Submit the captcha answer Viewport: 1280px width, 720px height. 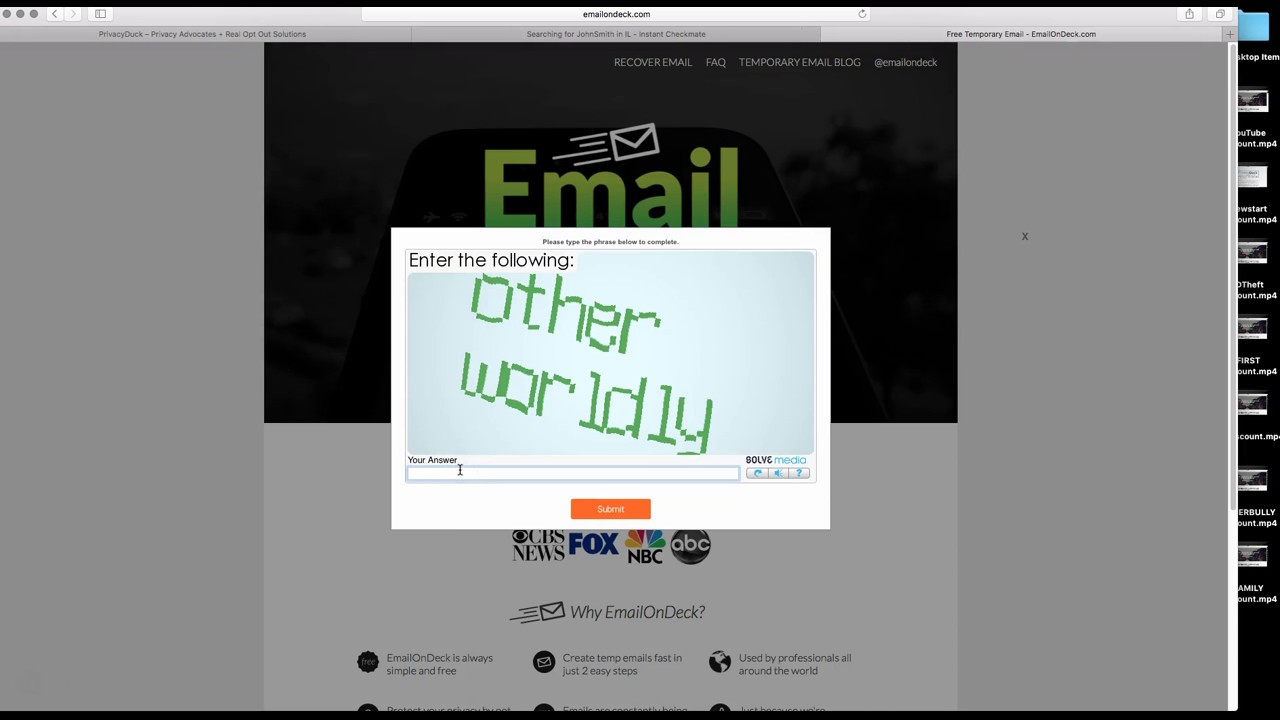tap(610, 509)
